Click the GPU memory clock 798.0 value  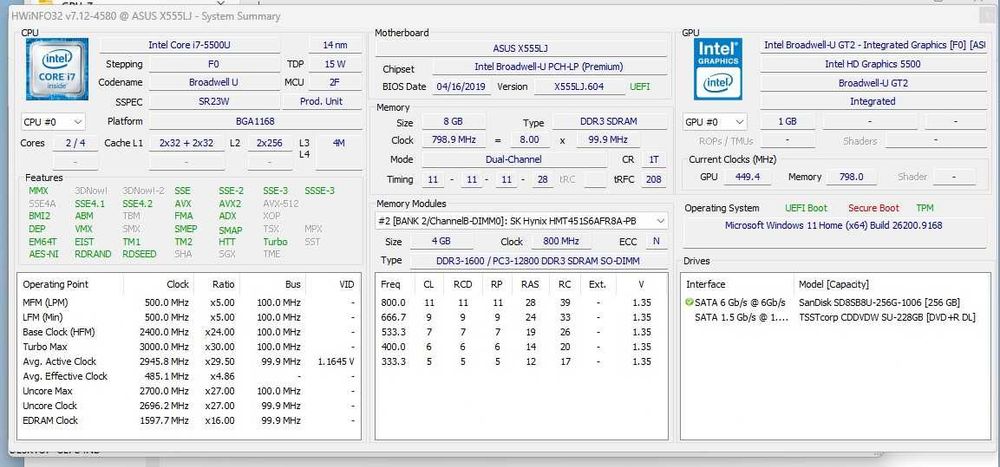851,177
